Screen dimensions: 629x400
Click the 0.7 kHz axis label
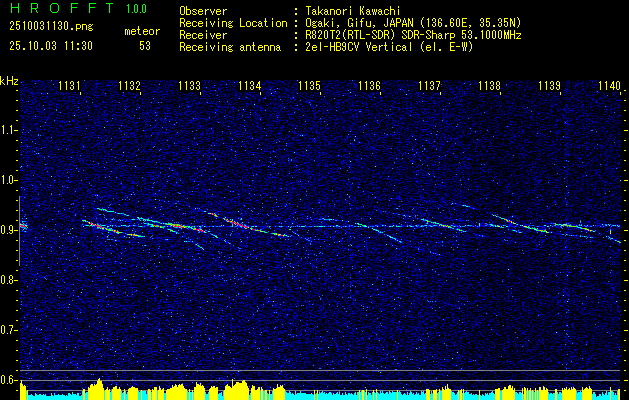coord(8,330)
